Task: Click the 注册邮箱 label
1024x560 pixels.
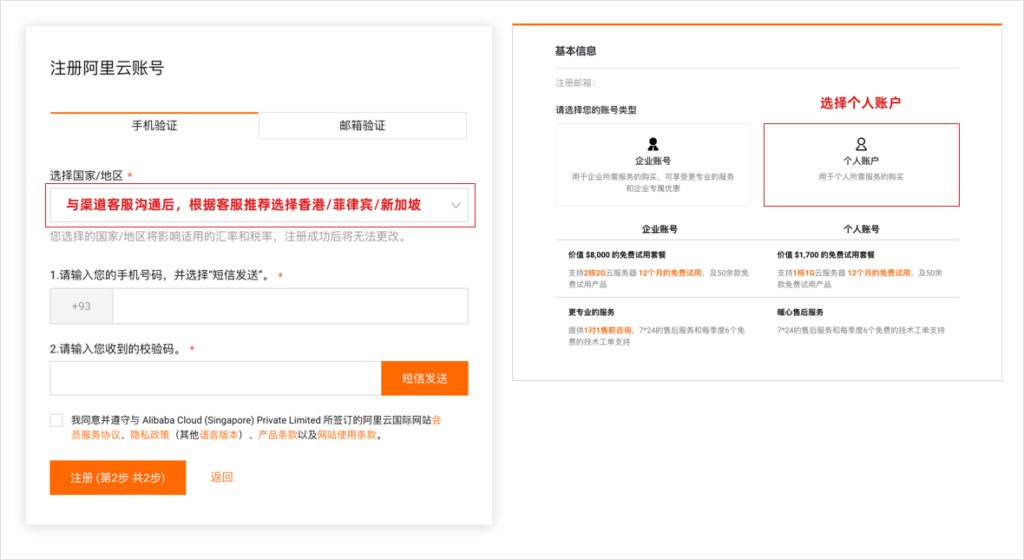Action: click(x=575, y=83)
